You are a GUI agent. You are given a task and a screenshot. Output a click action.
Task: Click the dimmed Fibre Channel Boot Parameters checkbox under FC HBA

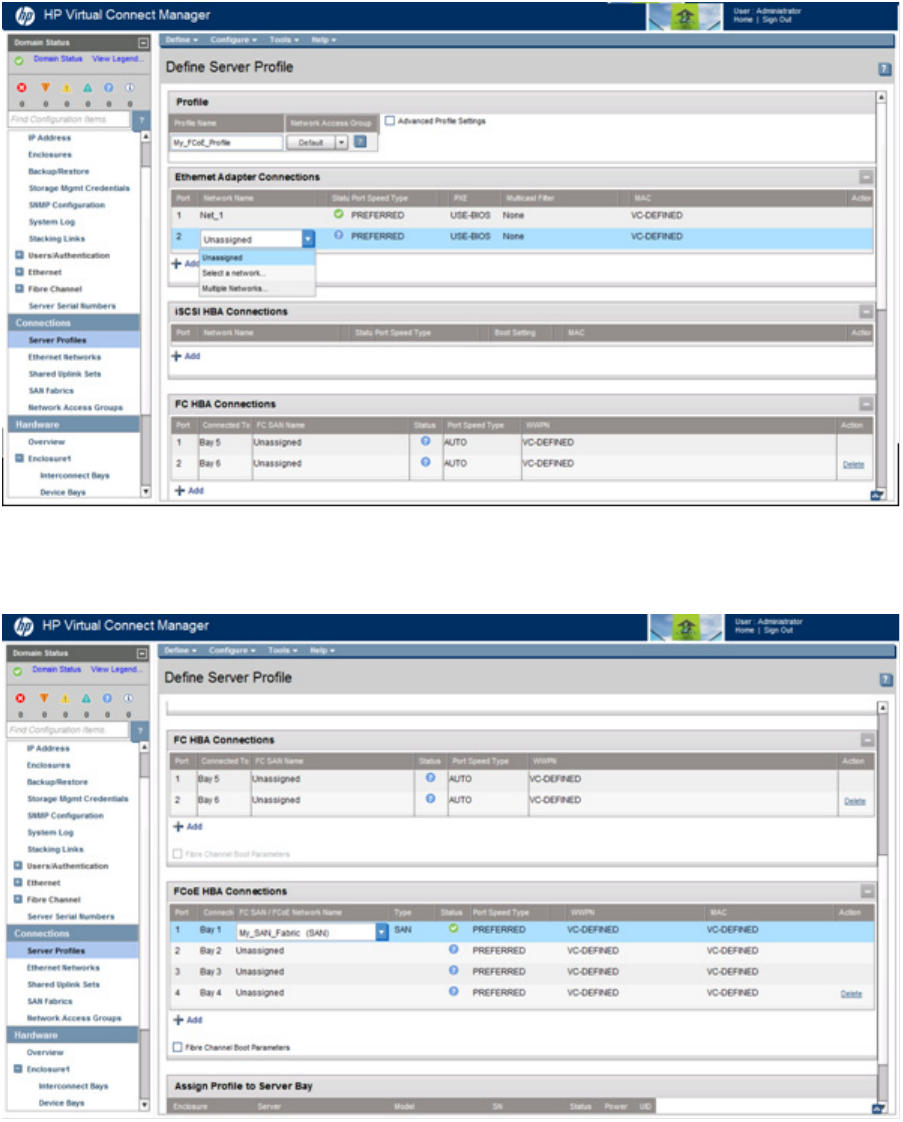click(177, 854)
